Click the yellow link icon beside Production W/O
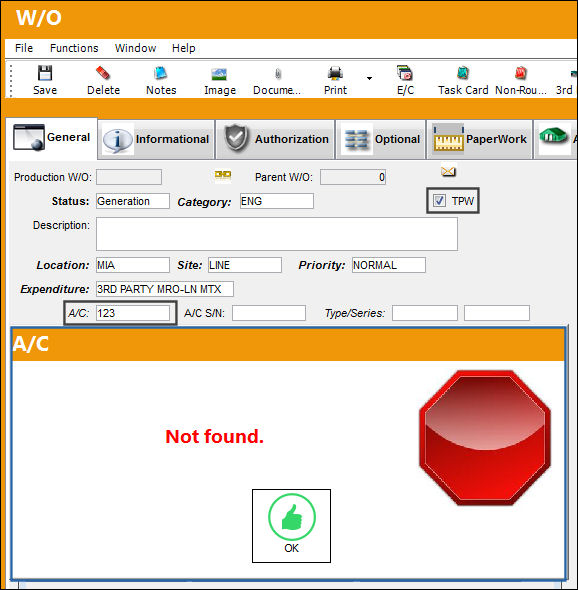The image size is (578, 590). (223, 175)
